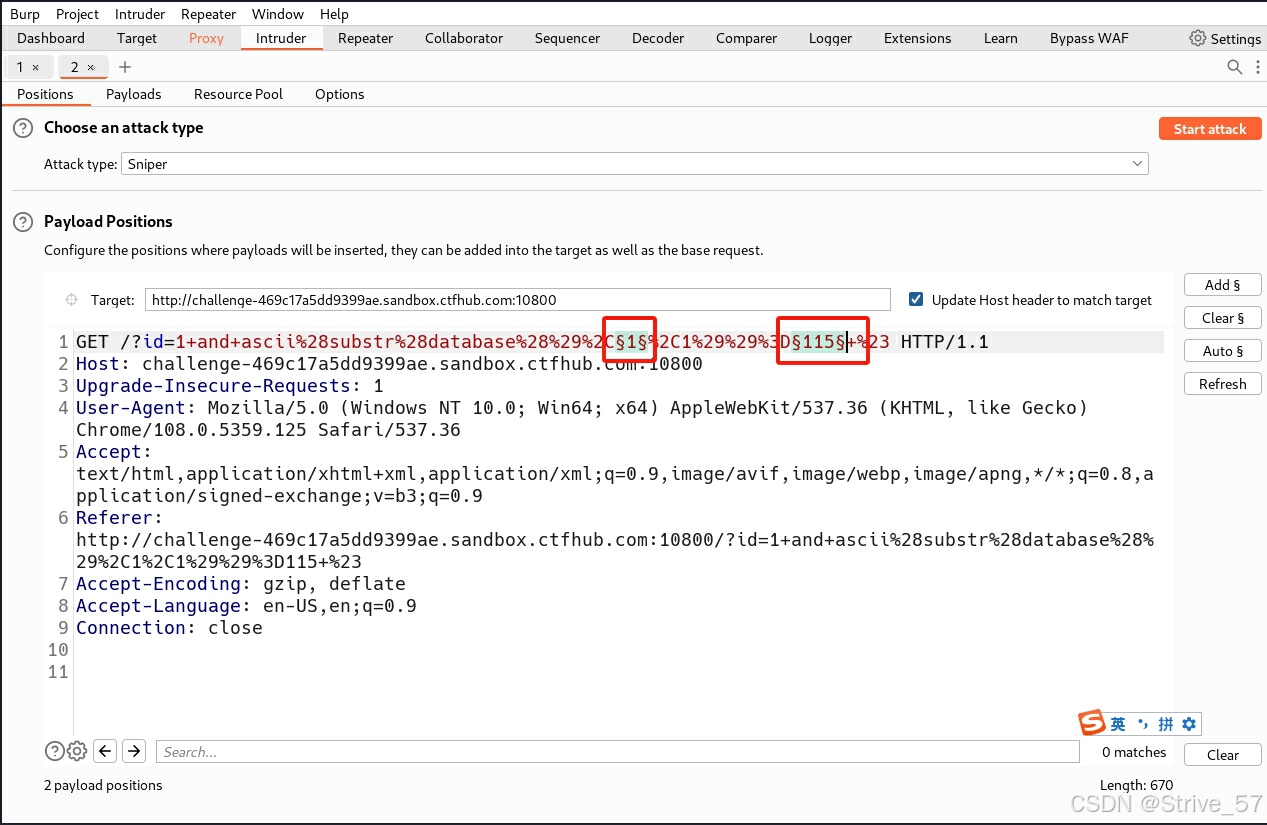
Task: Close Intruder tab 2
Action: (x=90, y=67)
